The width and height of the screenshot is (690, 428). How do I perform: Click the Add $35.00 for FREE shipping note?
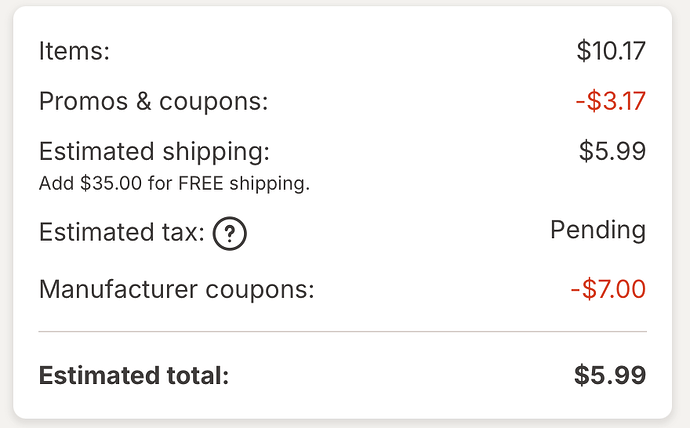tap(174, 183)
